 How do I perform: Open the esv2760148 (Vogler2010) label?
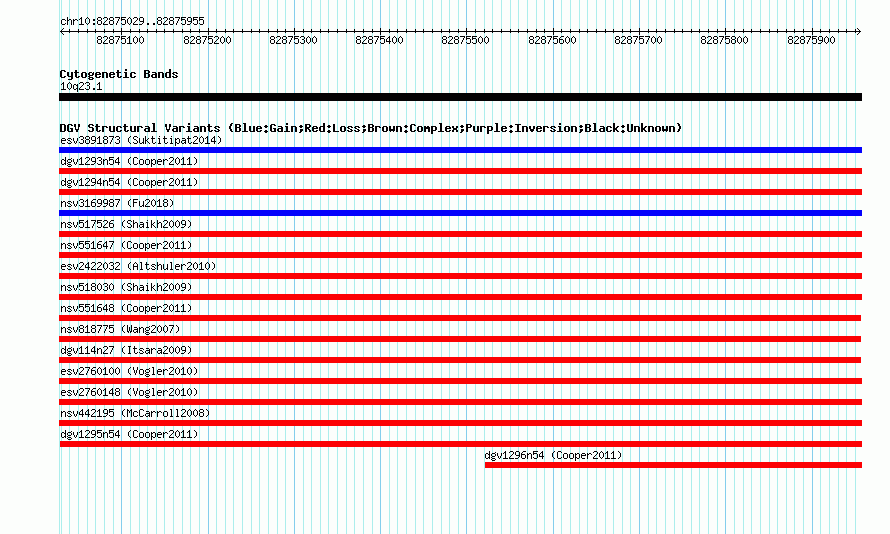click(x=129, y=392)
